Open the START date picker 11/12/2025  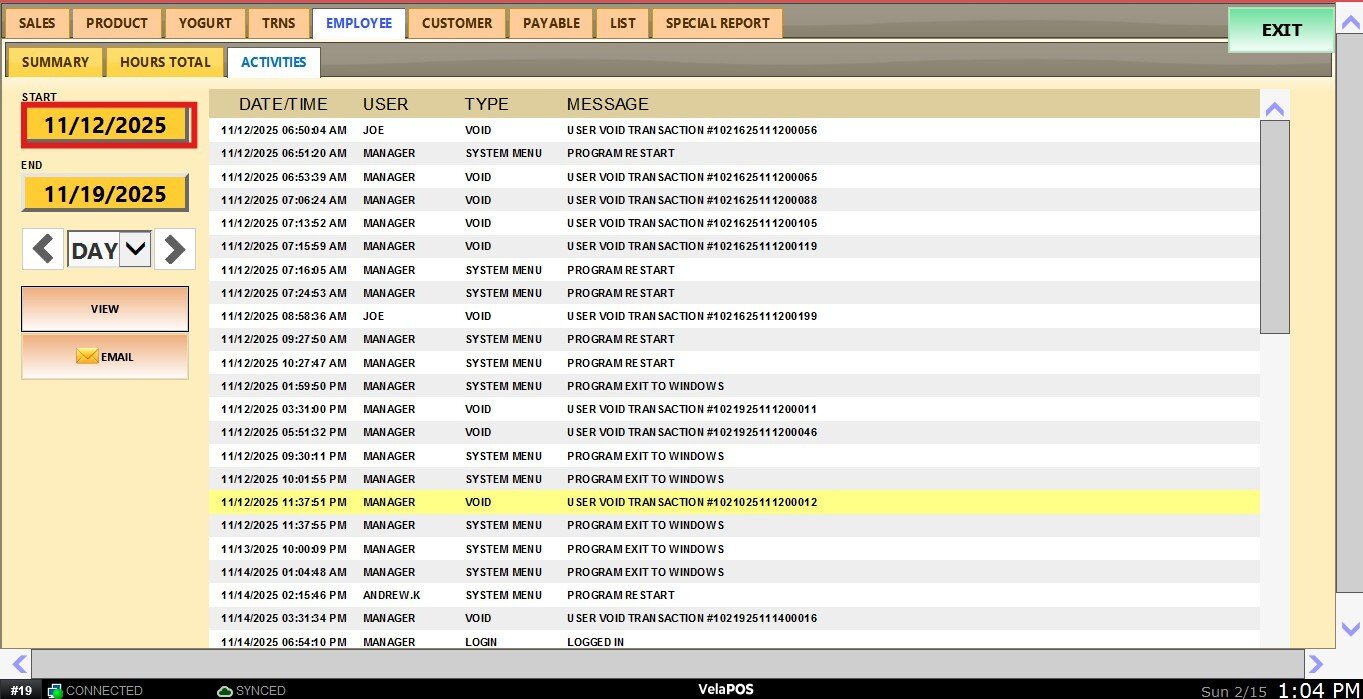[x=105, y=125]
